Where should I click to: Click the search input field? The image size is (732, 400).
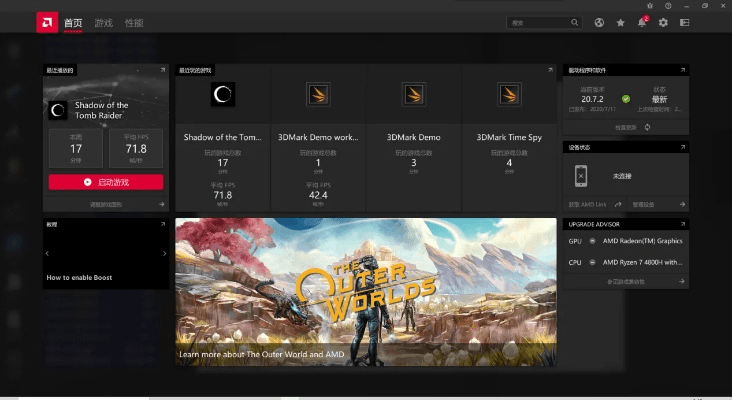tap(540, 22)
